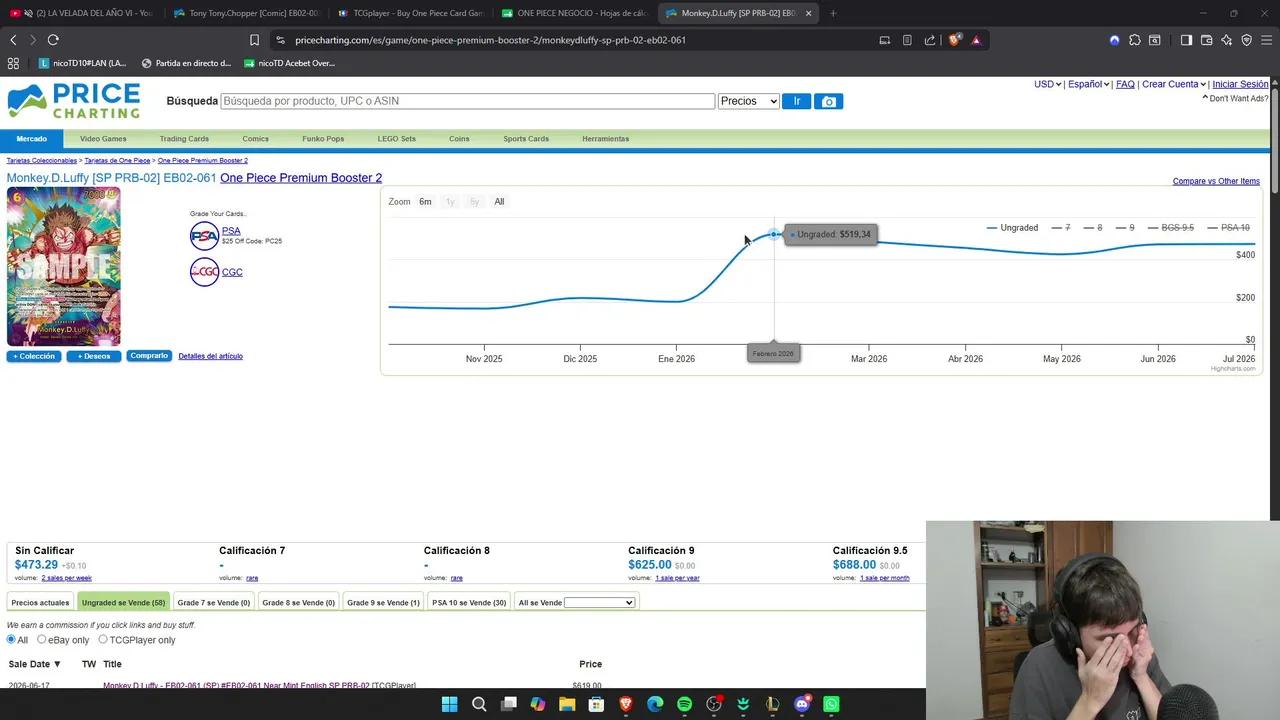Open the Mercado navigation tab
Viewport: 1280px width, 720px height.
tap(31, 139)
